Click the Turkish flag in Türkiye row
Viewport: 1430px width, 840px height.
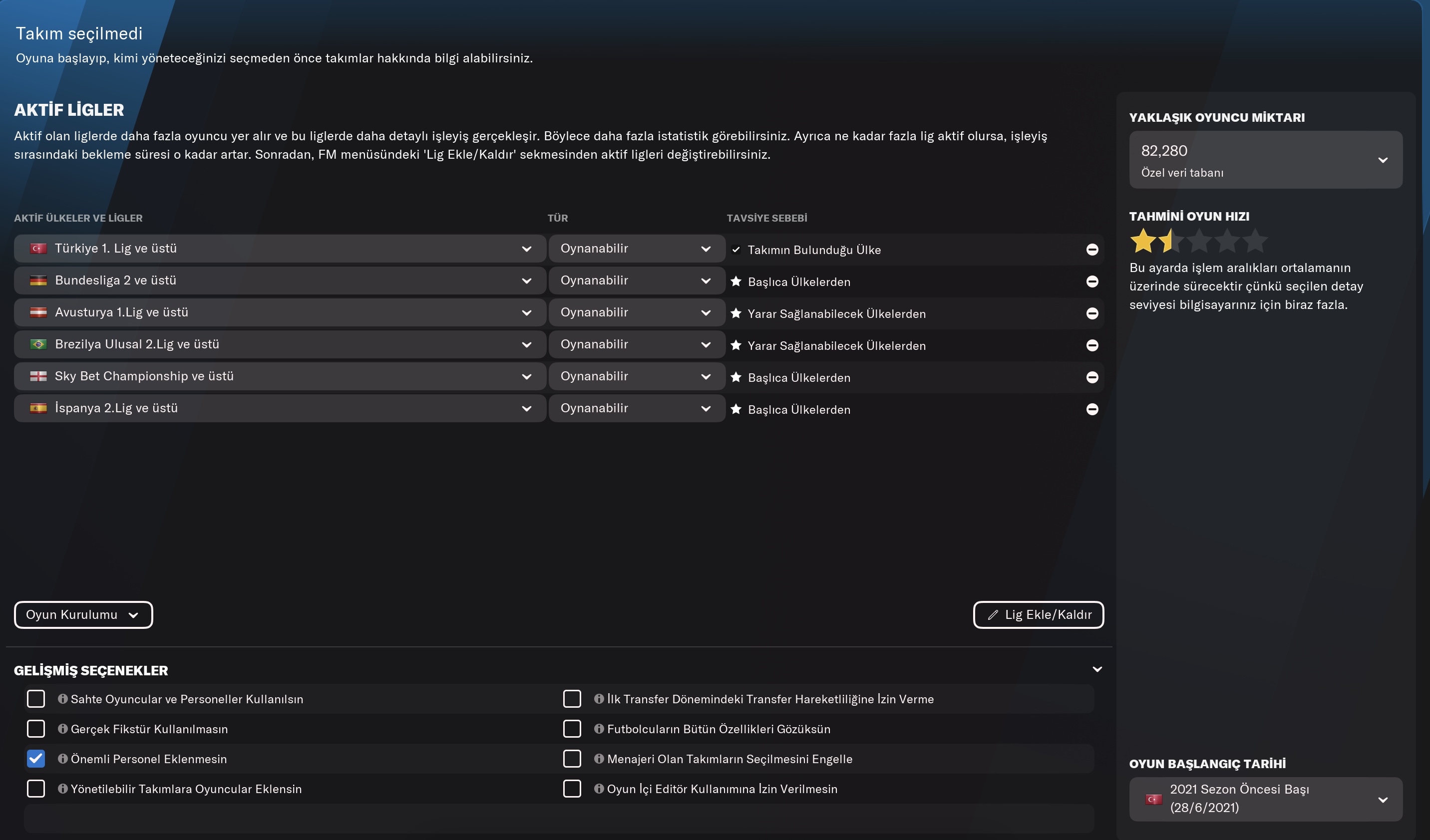coord(38,249)
